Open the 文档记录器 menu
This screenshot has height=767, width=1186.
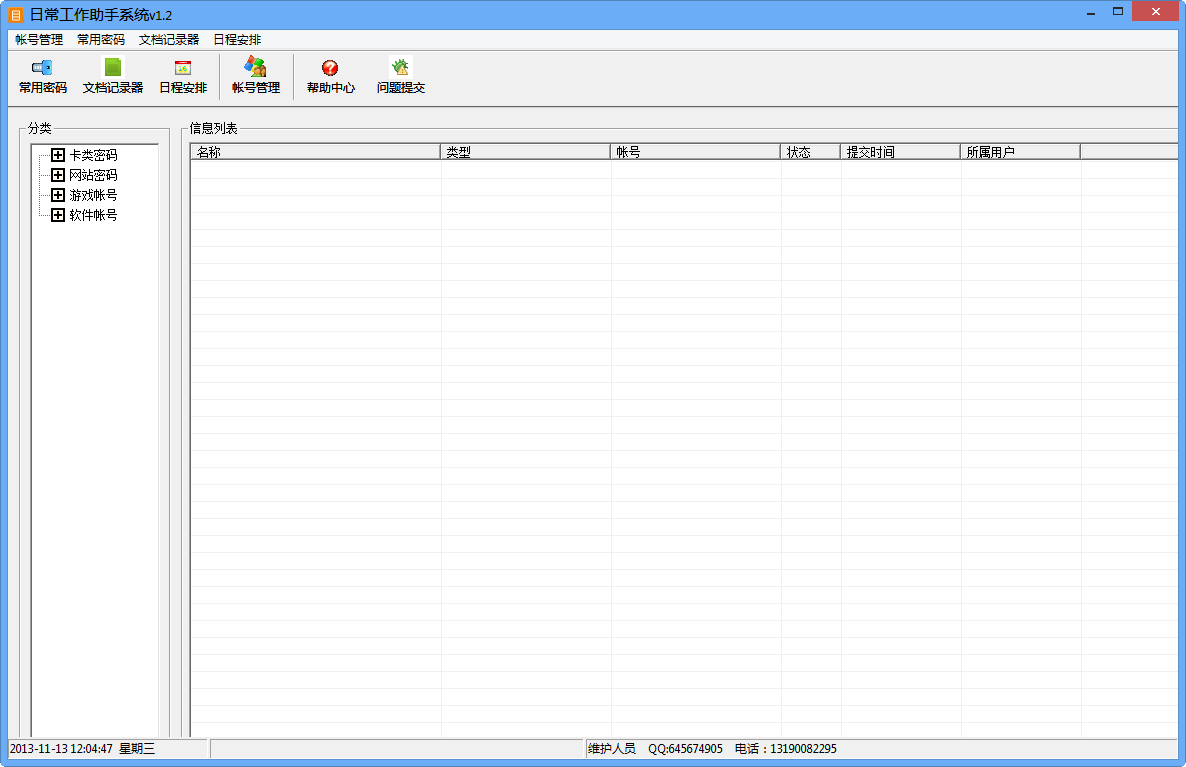point(169,39)
